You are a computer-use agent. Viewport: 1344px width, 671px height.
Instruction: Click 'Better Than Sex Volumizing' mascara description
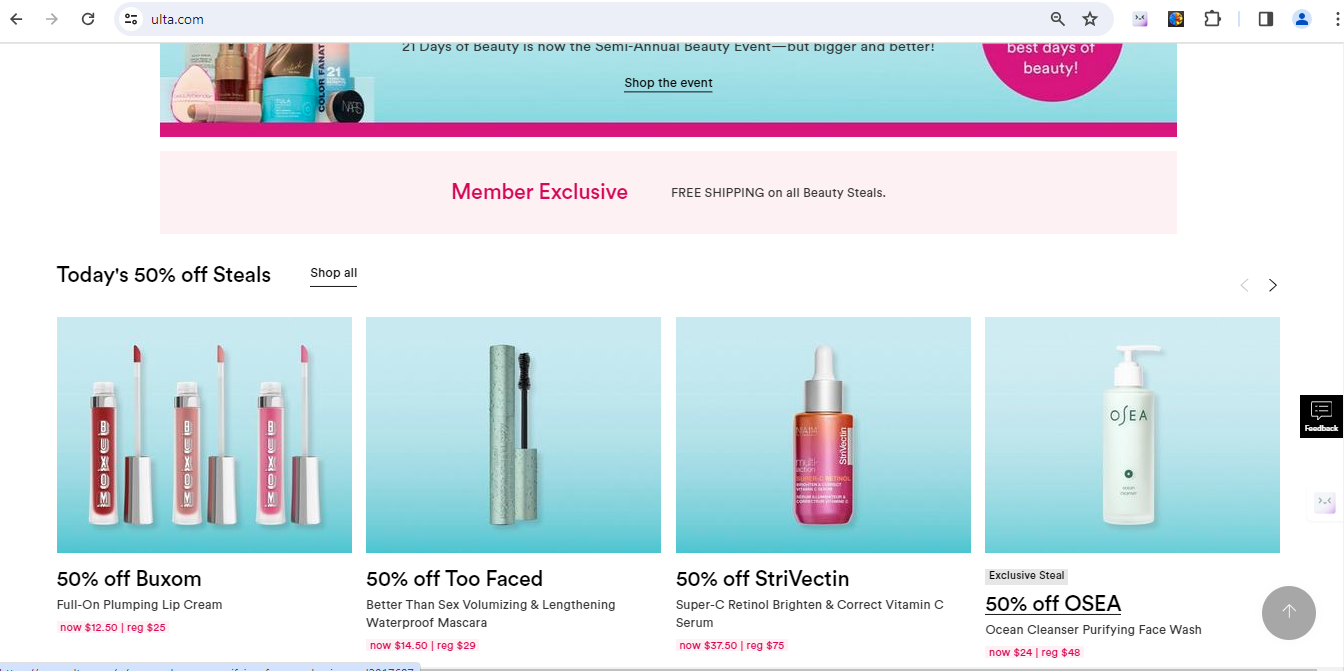491,614
